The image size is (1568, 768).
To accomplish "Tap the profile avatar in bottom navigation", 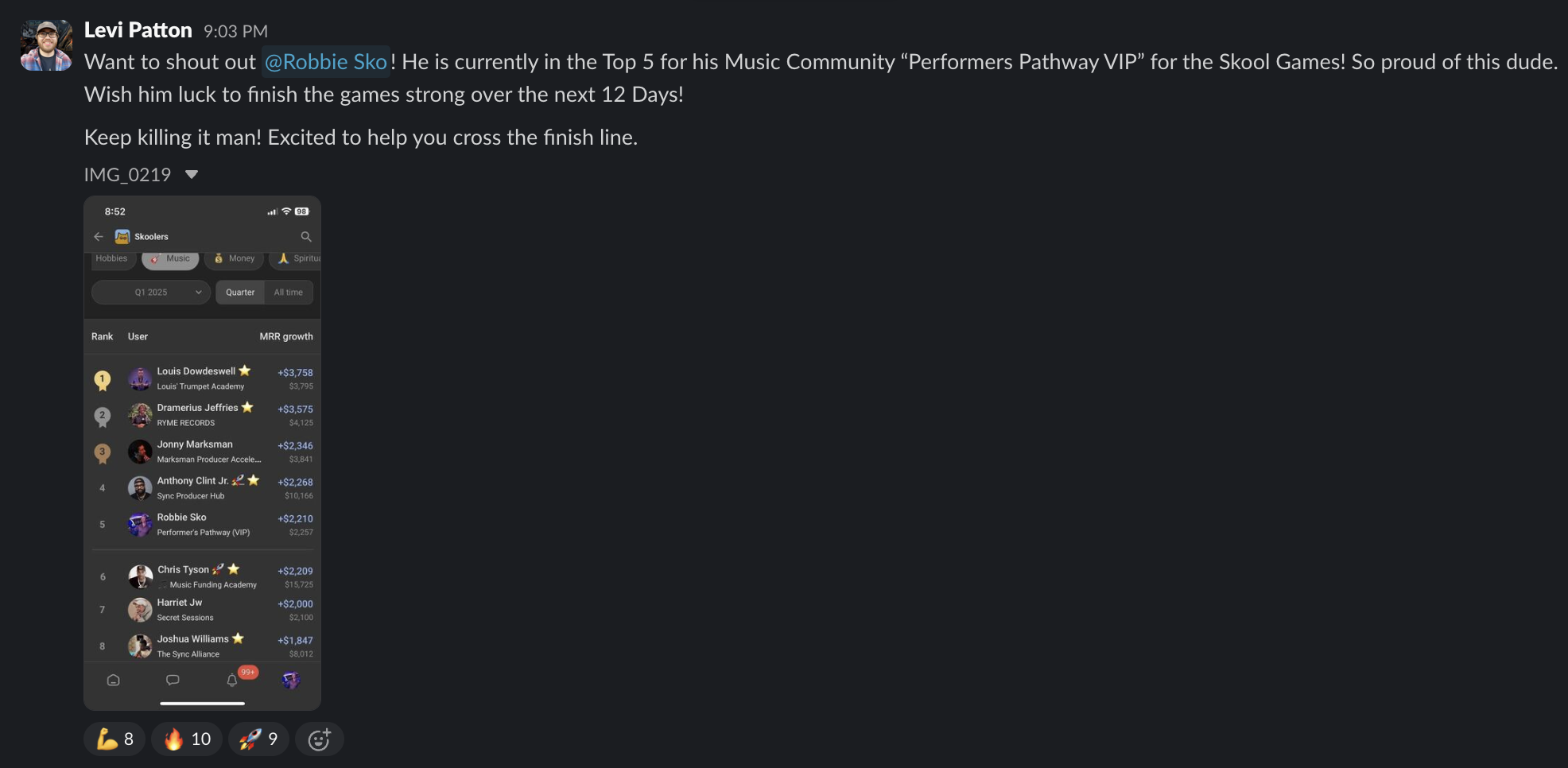I will click(291, 680).
